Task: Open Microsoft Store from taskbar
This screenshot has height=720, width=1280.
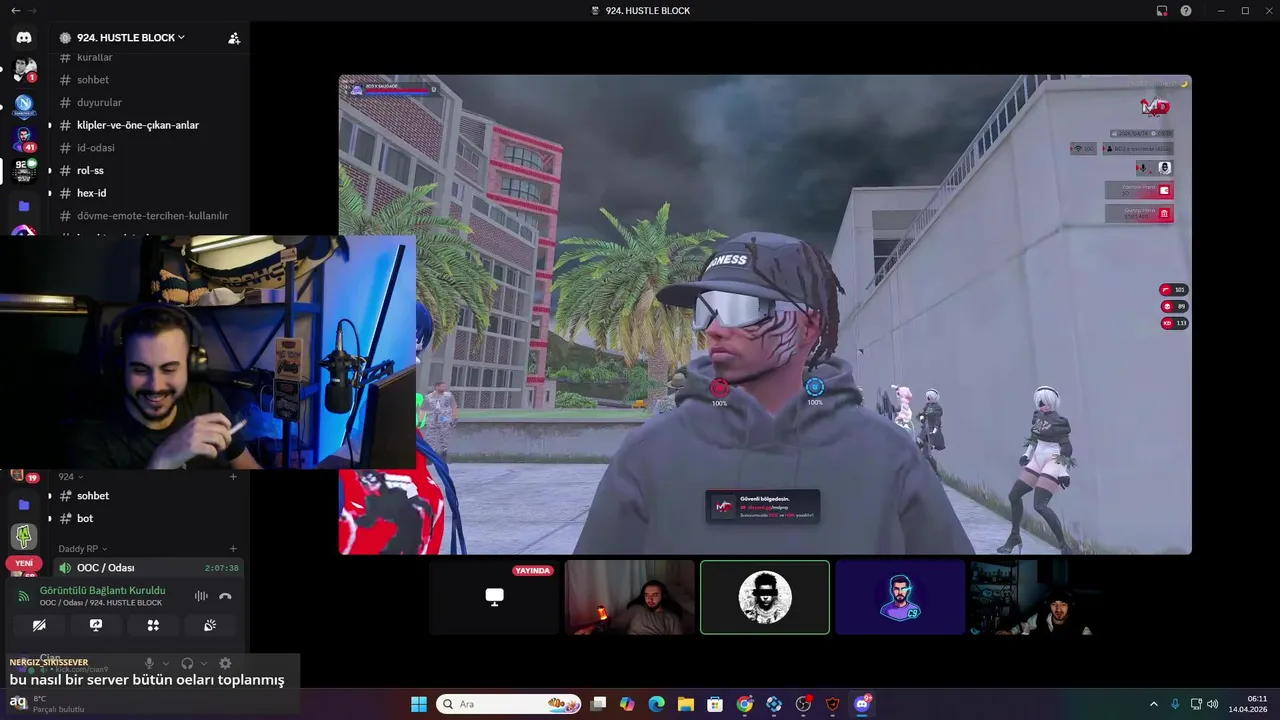Action: coord(715,704)
